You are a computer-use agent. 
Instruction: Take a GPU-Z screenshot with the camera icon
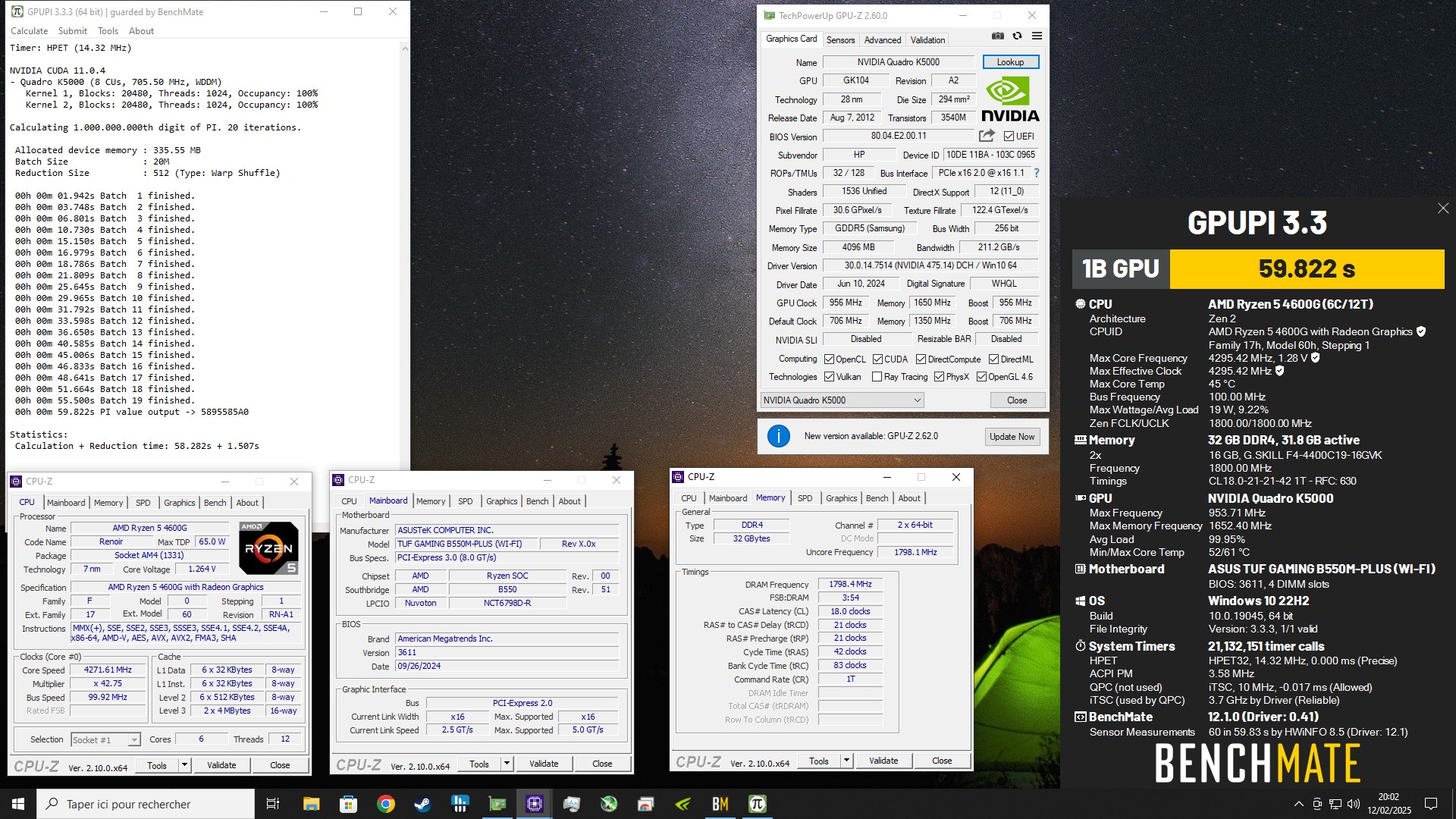point(998,36)
